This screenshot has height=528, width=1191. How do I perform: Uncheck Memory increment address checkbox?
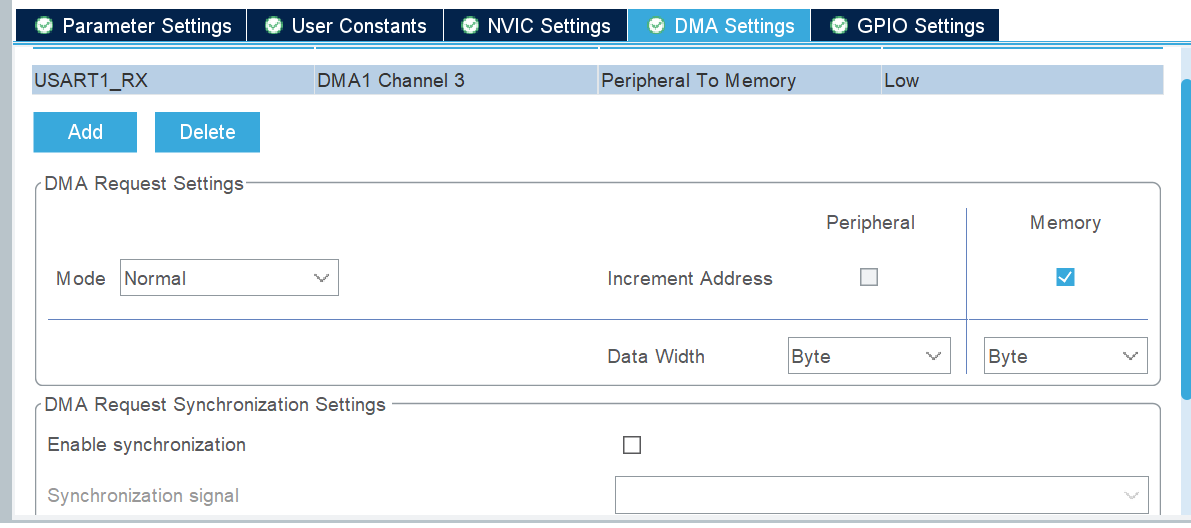coord(1065,278)
